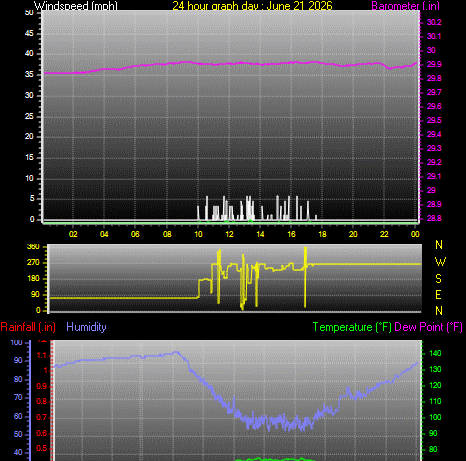Image resolution: width=466 pixels, height=461 pixels.
Task: Click the 110 value on temperature axis
Action: coord(435,401)
